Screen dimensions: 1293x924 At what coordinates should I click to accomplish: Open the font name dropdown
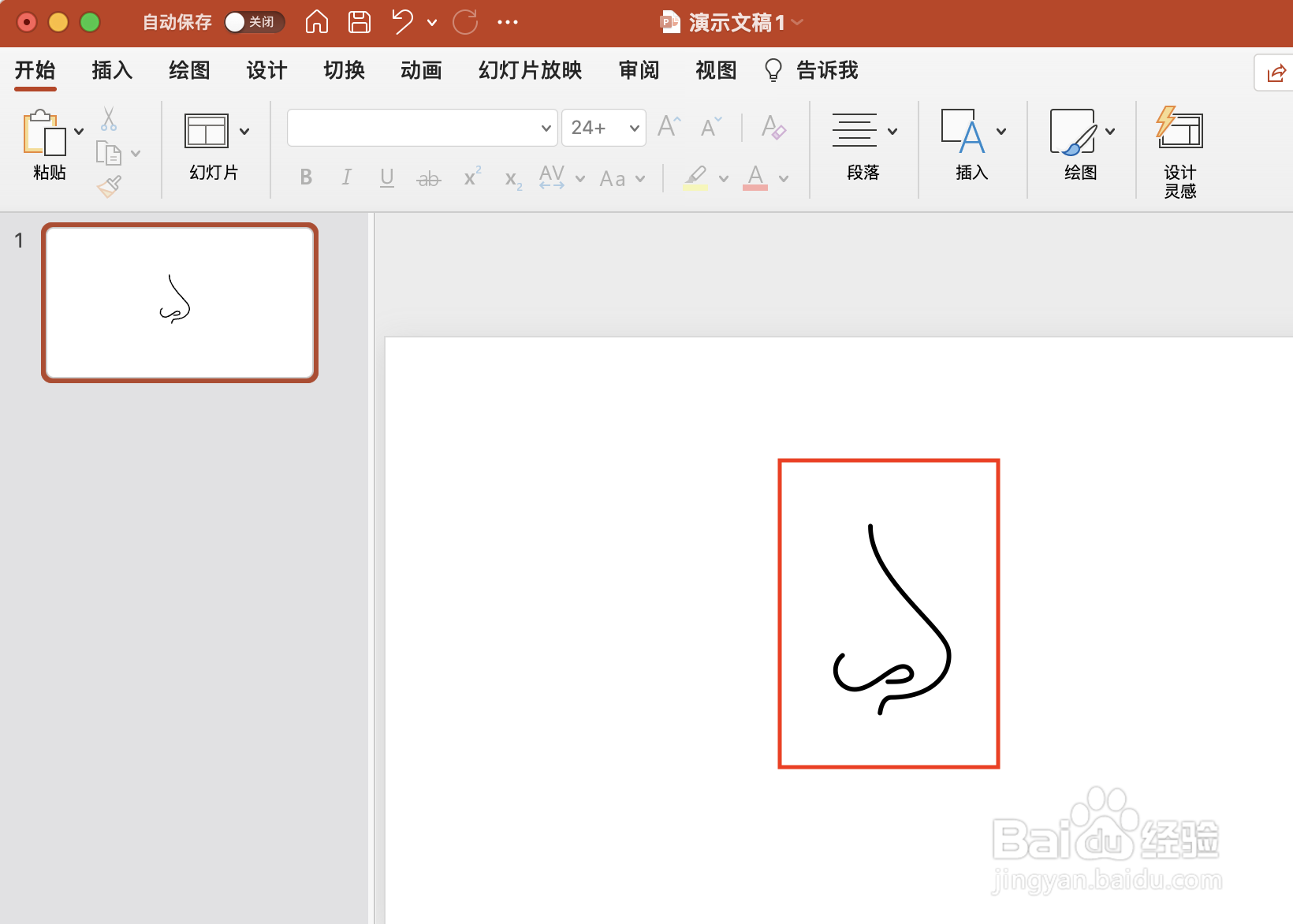[x=546, y=128]
